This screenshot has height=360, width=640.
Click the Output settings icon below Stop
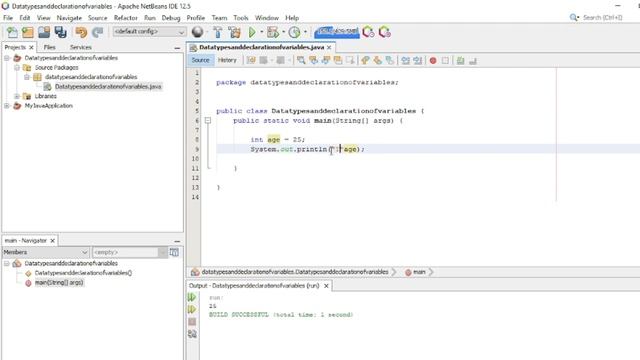192,334
